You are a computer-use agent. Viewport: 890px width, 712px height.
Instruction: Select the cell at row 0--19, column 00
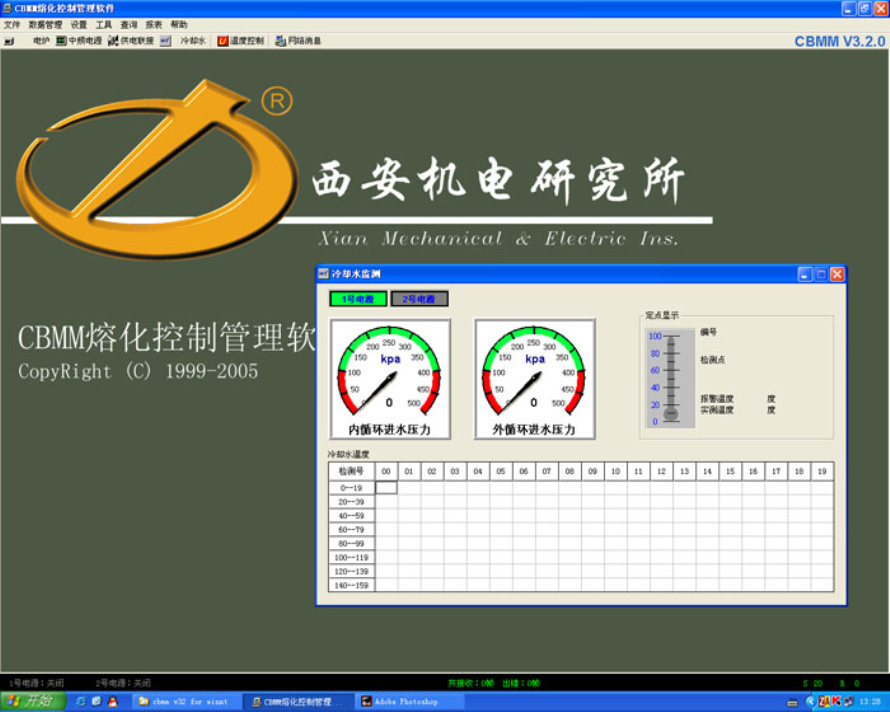click(386, 488)
